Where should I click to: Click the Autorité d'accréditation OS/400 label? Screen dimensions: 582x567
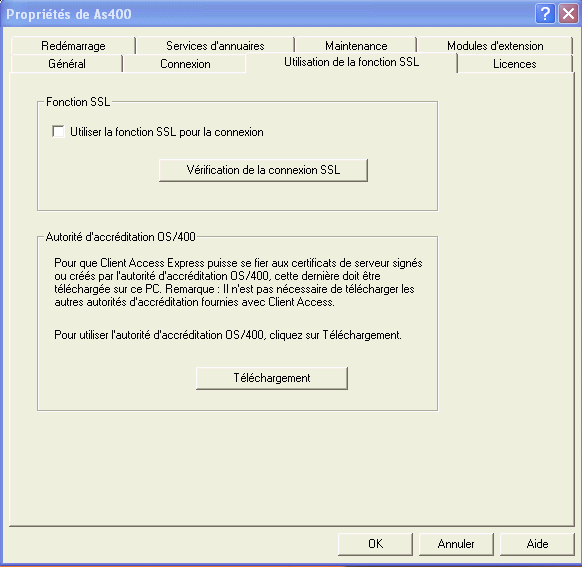(x=120, y=237)
